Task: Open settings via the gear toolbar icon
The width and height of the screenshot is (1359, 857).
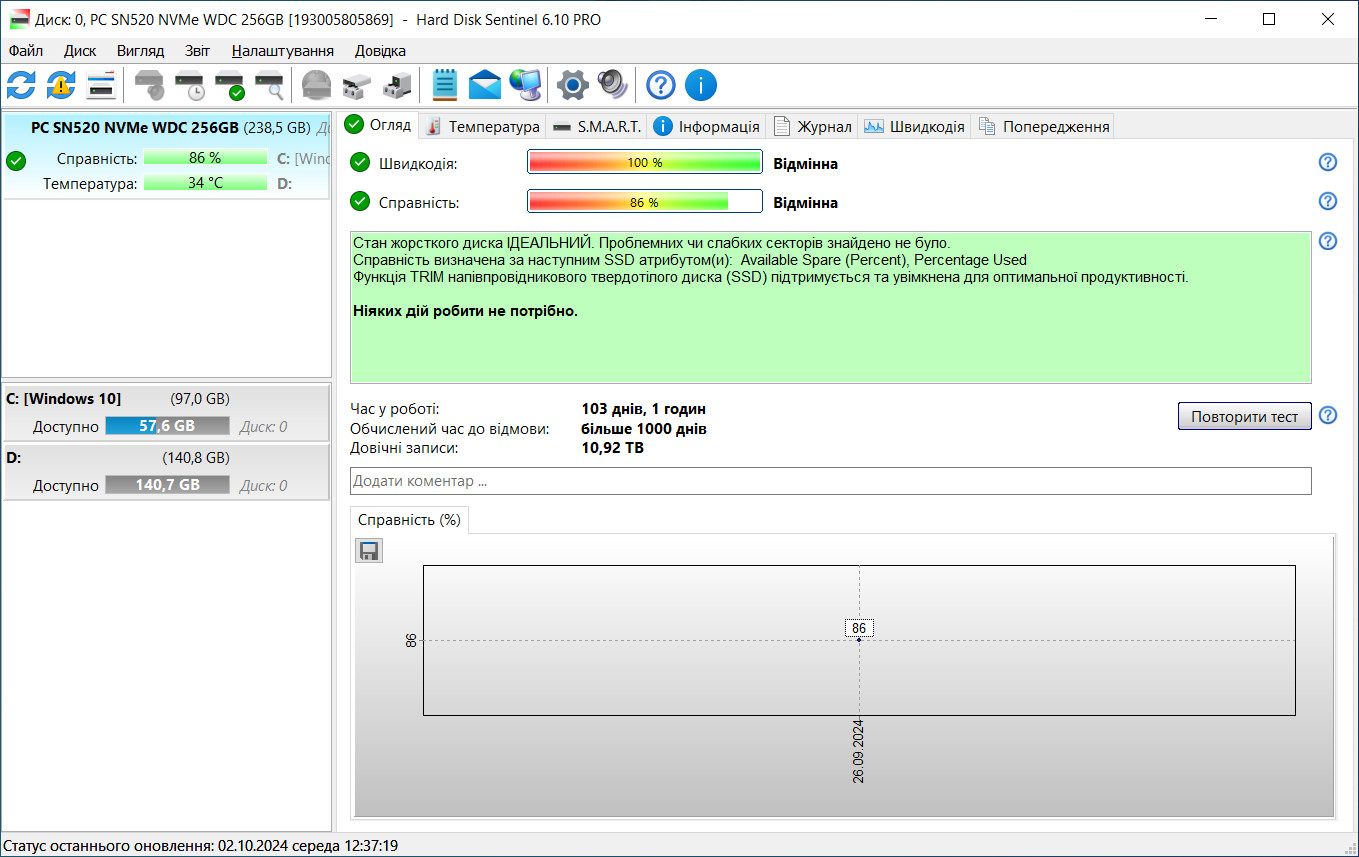Action: coord(572,86)
